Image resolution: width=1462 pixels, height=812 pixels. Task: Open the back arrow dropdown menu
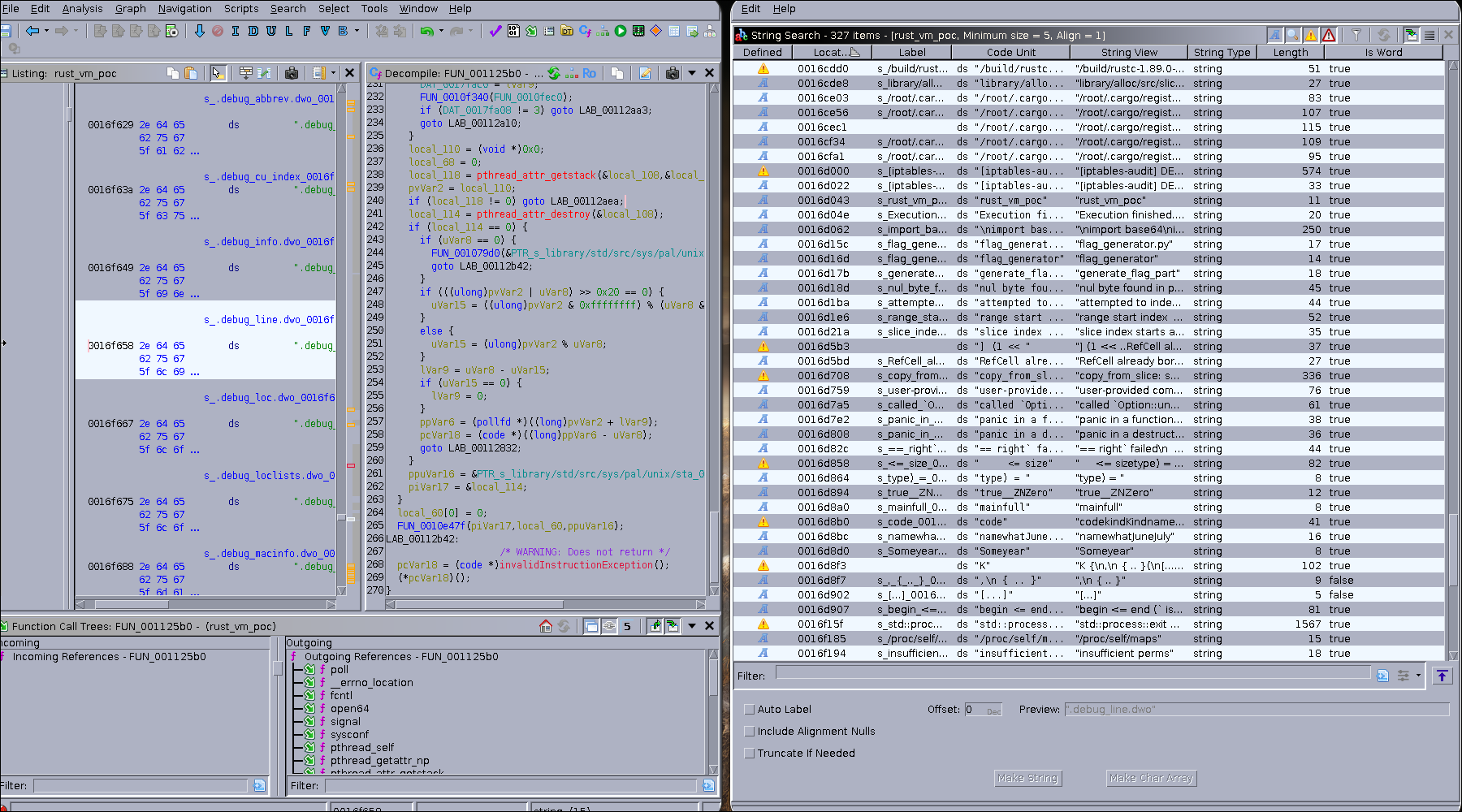point(46,32)
